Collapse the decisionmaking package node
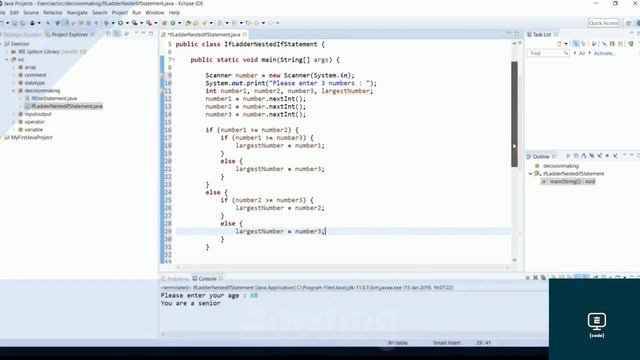This screenshot has height=360, width=640. [x=14, y=91]
